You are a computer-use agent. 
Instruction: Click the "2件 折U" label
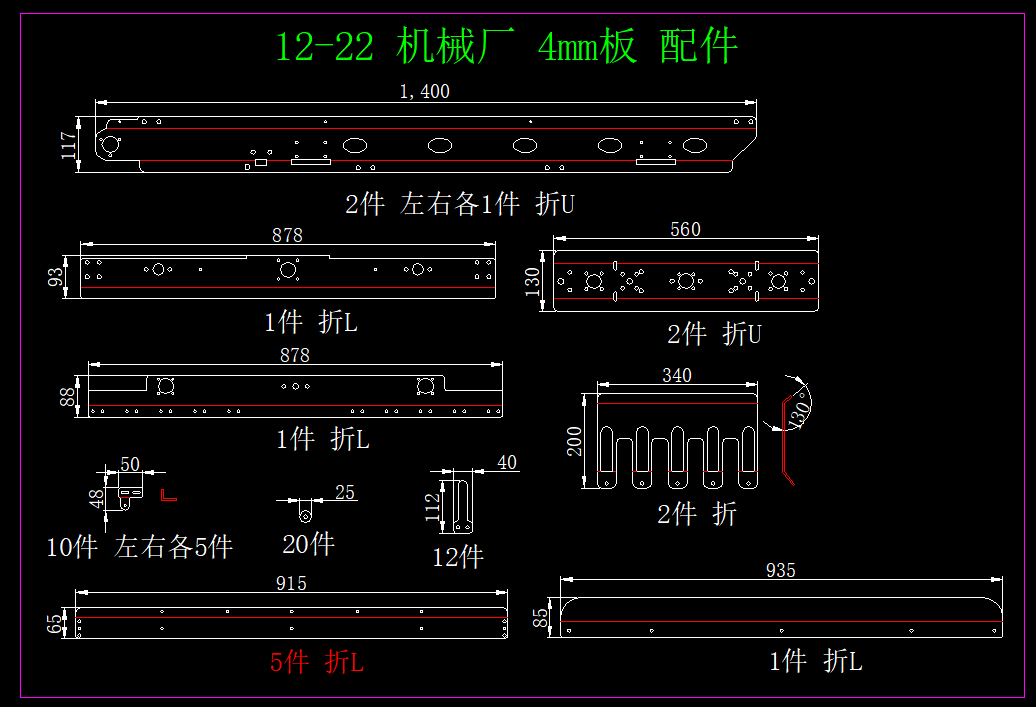[714, 334]
